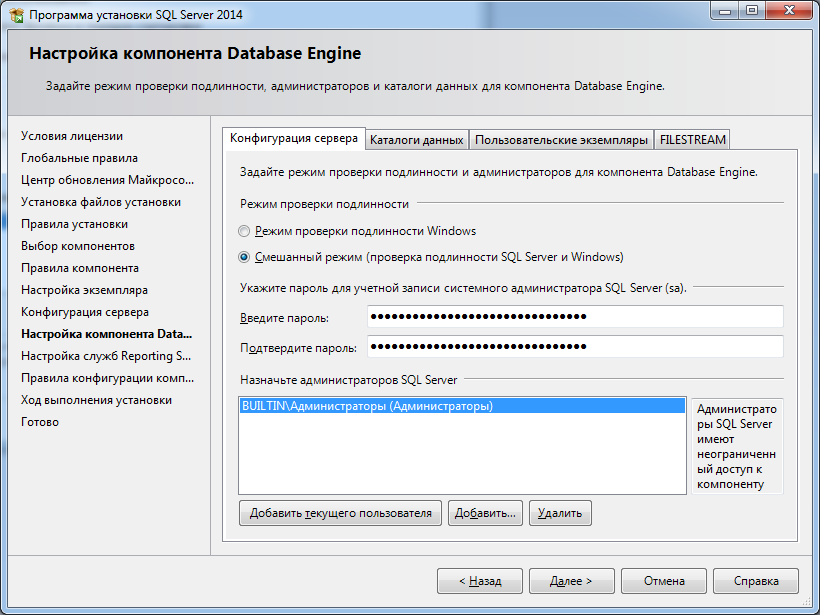Open the Пользовательские экземпляры tab
The width and height of the screenshot is (820, 615).
(560, 140)
